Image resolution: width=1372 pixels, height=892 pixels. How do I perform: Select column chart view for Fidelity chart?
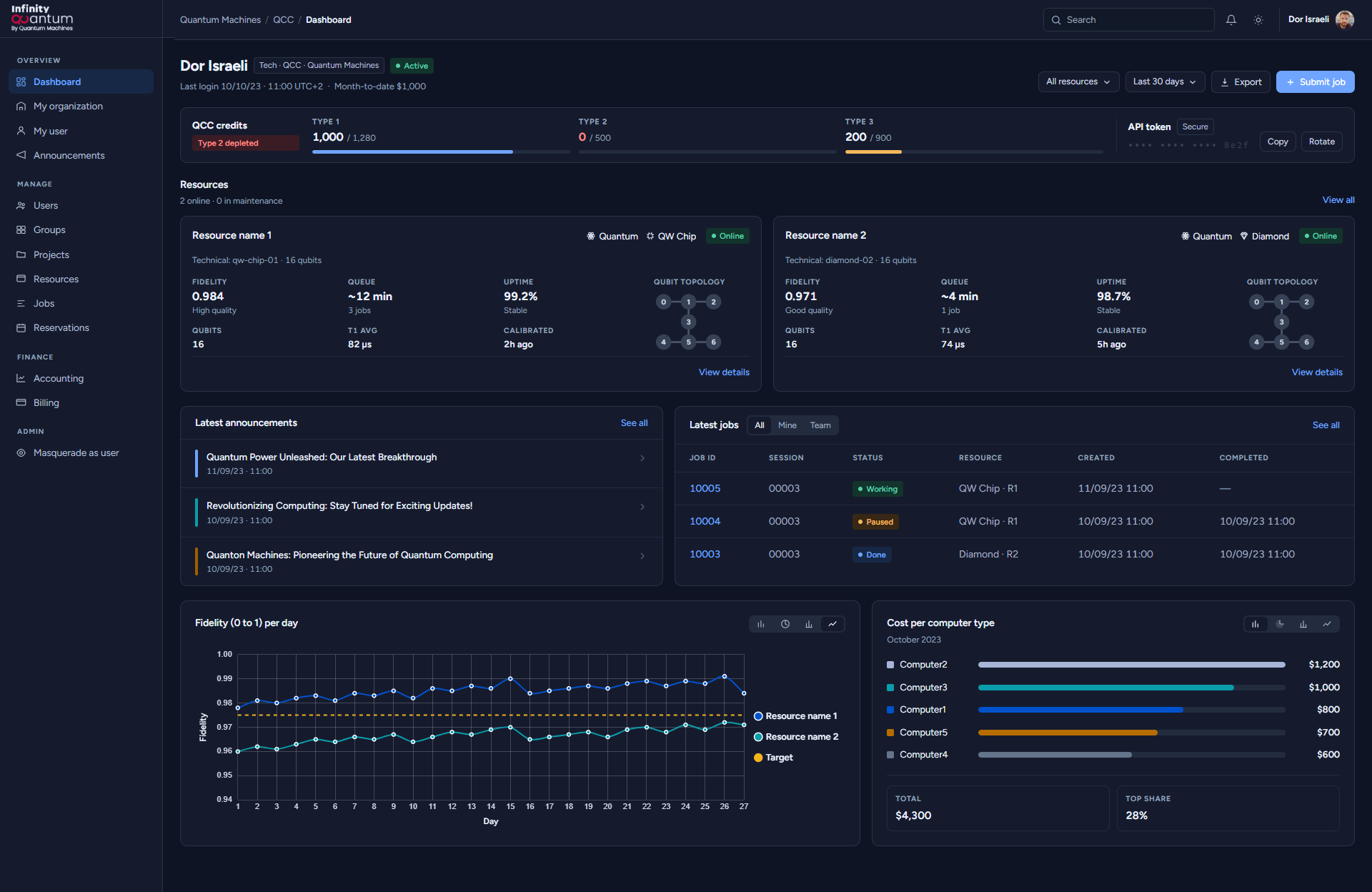[808, 624]
